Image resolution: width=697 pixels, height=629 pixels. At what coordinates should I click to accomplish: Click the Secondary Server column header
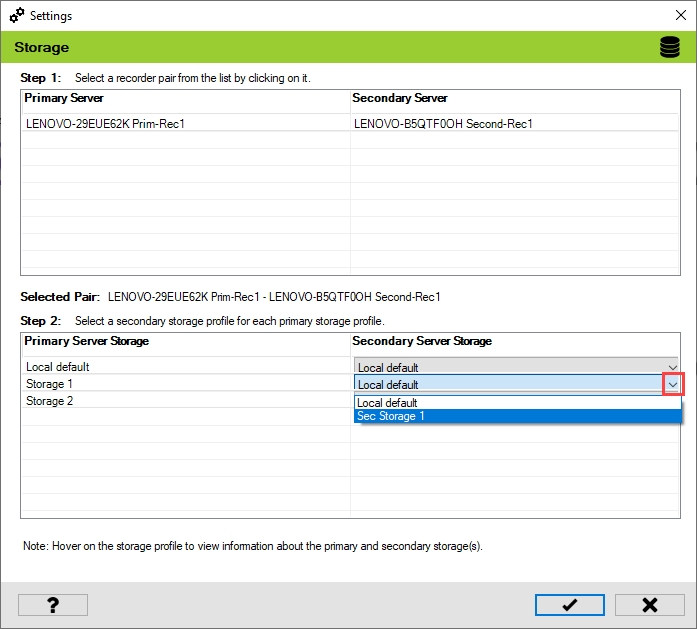(400, 98)
